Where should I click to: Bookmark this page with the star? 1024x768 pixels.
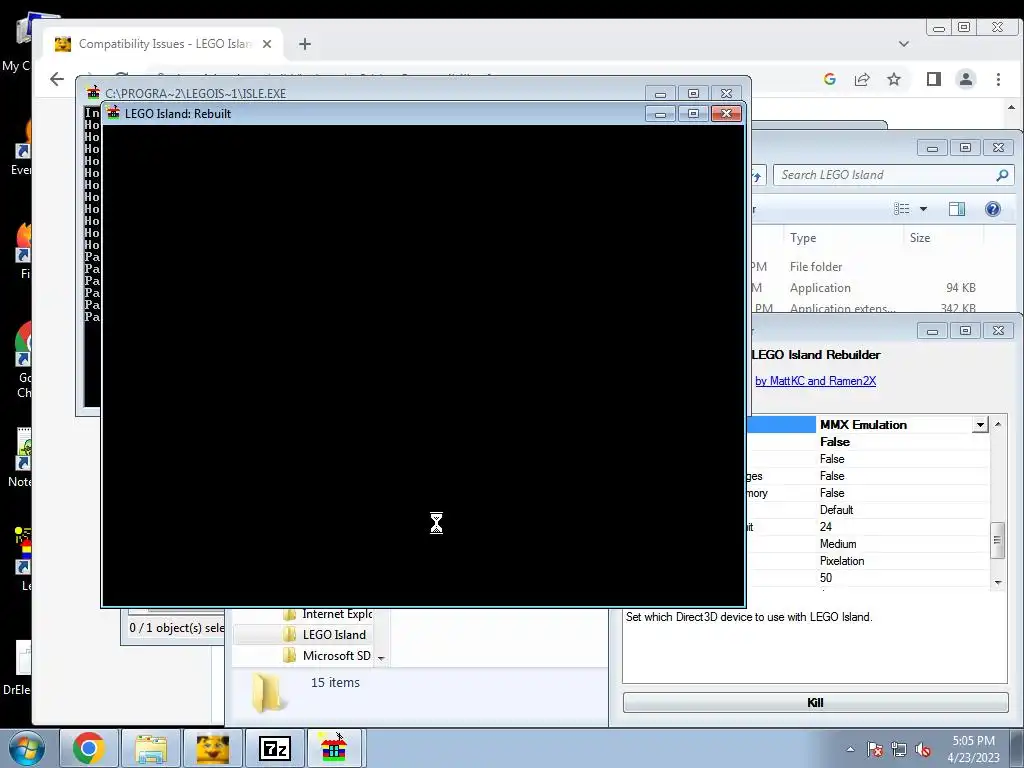click(x=894, y=79)
